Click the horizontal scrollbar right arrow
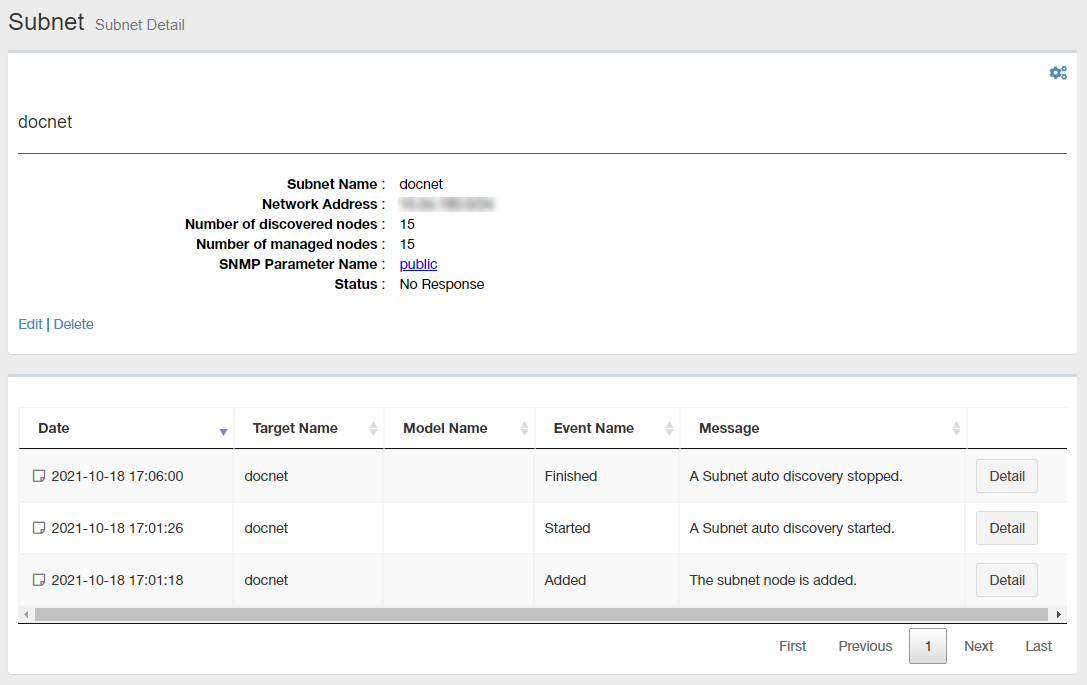 1058,615
